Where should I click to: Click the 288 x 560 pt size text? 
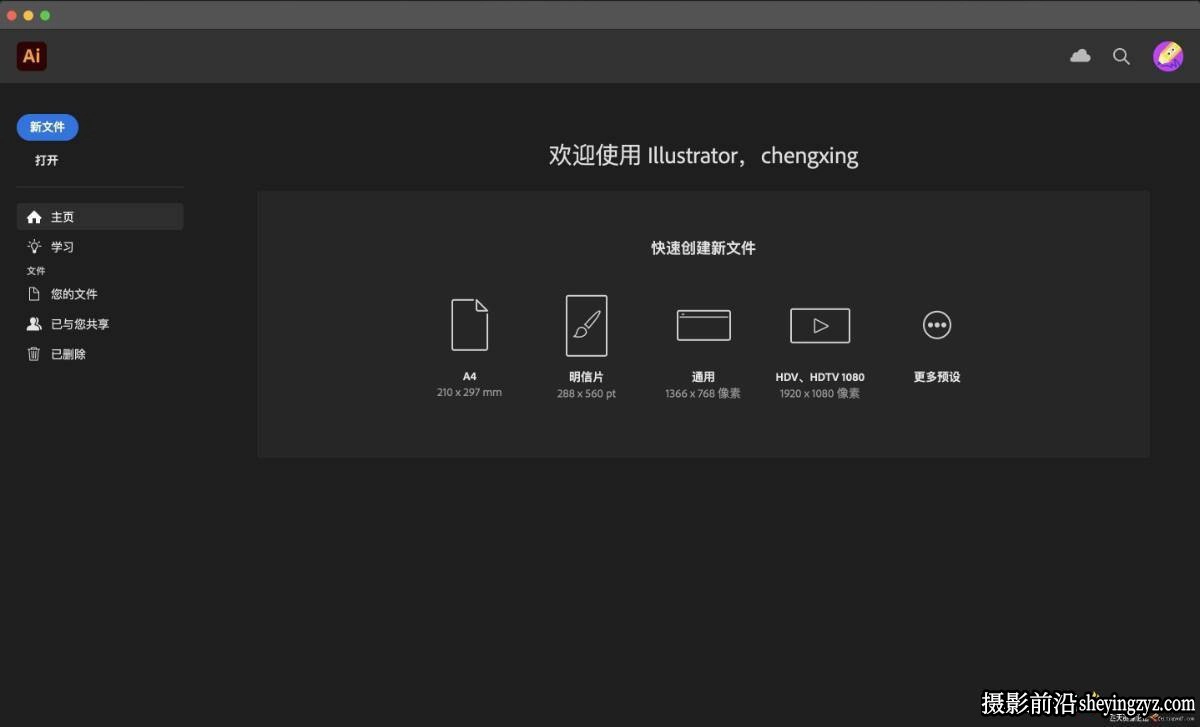point(586,394)
